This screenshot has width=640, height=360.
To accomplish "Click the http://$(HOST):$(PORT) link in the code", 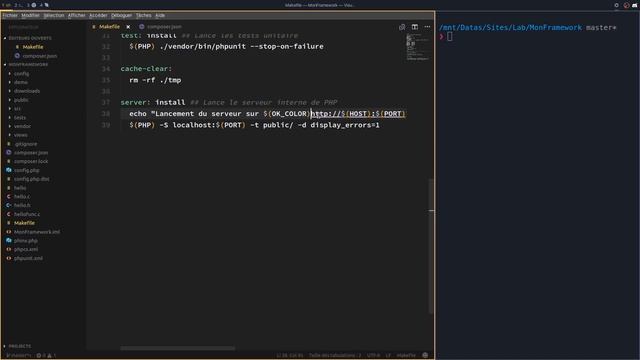I will point(358,113).
